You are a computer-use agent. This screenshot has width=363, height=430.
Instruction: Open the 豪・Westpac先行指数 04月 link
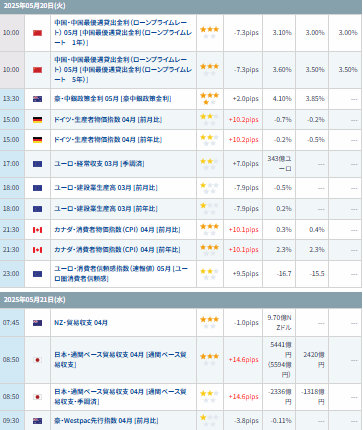(x=106, y=421)
